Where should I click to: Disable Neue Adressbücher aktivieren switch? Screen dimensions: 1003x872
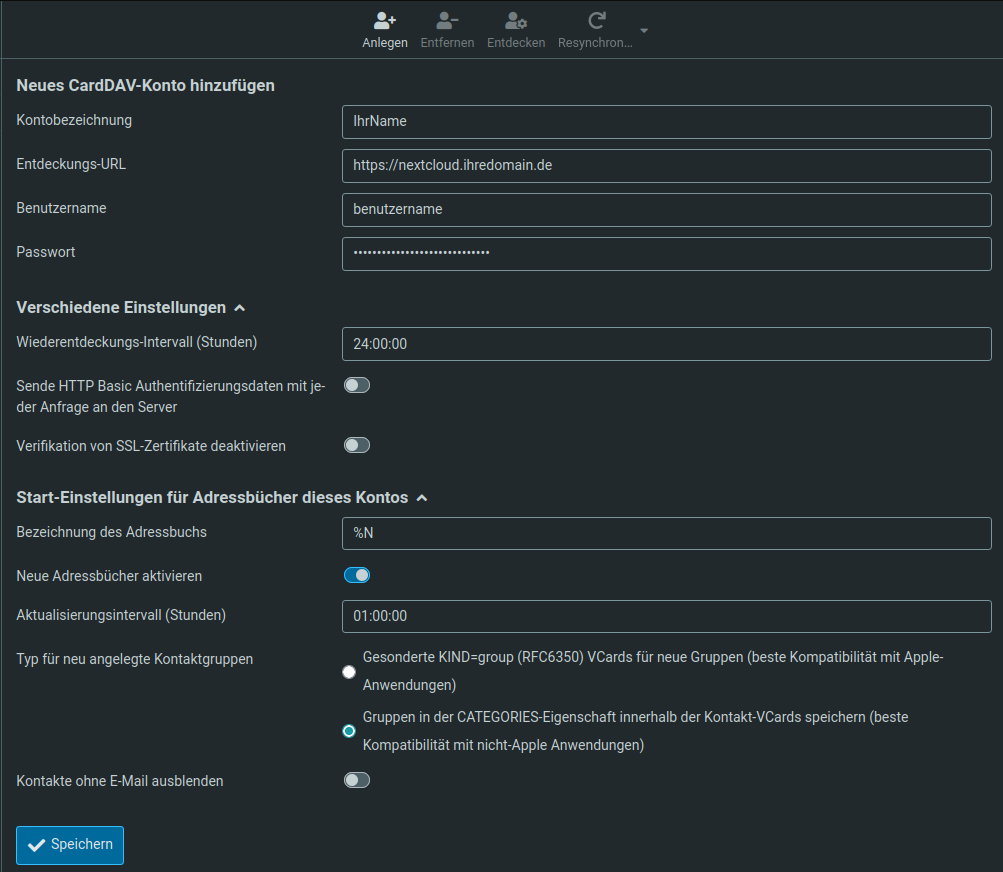(x=357, y=575)
